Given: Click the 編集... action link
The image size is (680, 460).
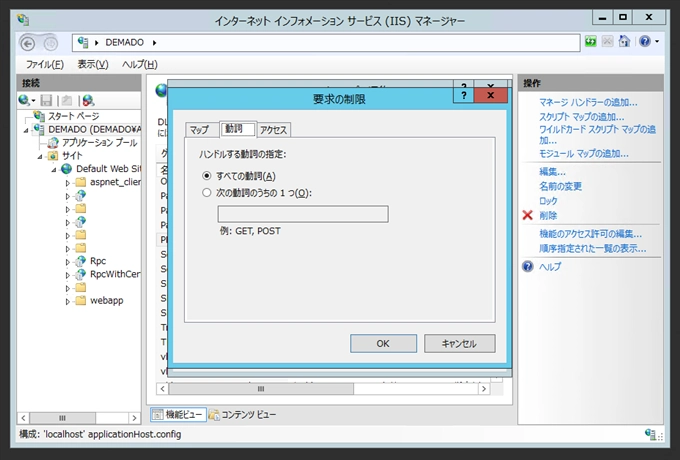Looking at the screenshot, I should coord(552,172).
